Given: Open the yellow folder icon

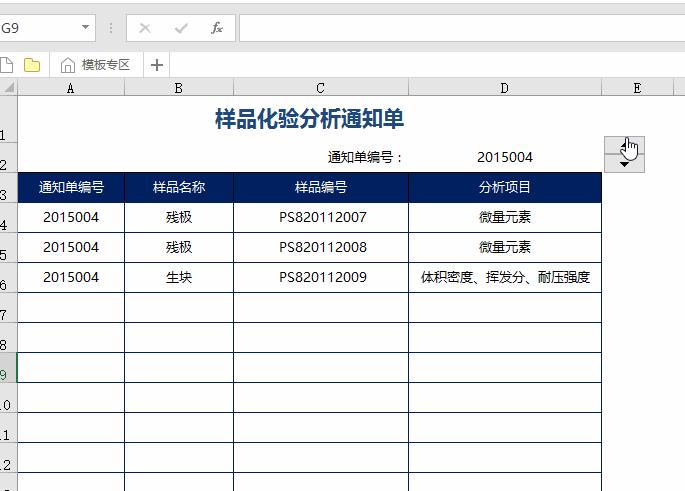Looking at the screenshot, I should pyautogui.click(x=32, y=65).
